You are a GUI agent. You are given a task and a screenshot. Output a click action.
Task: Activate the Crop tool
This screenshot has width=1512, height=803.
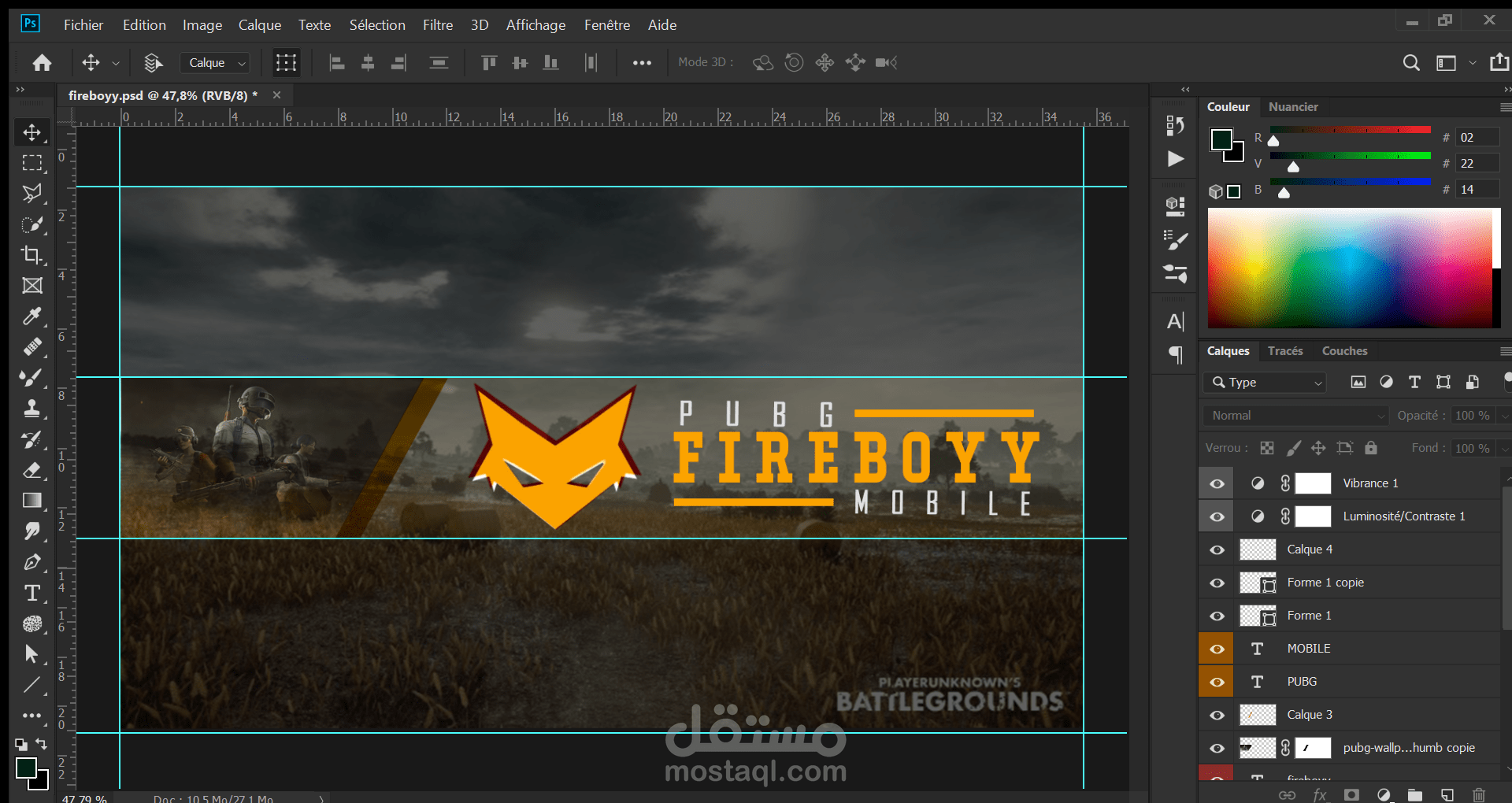click(31, 255)
